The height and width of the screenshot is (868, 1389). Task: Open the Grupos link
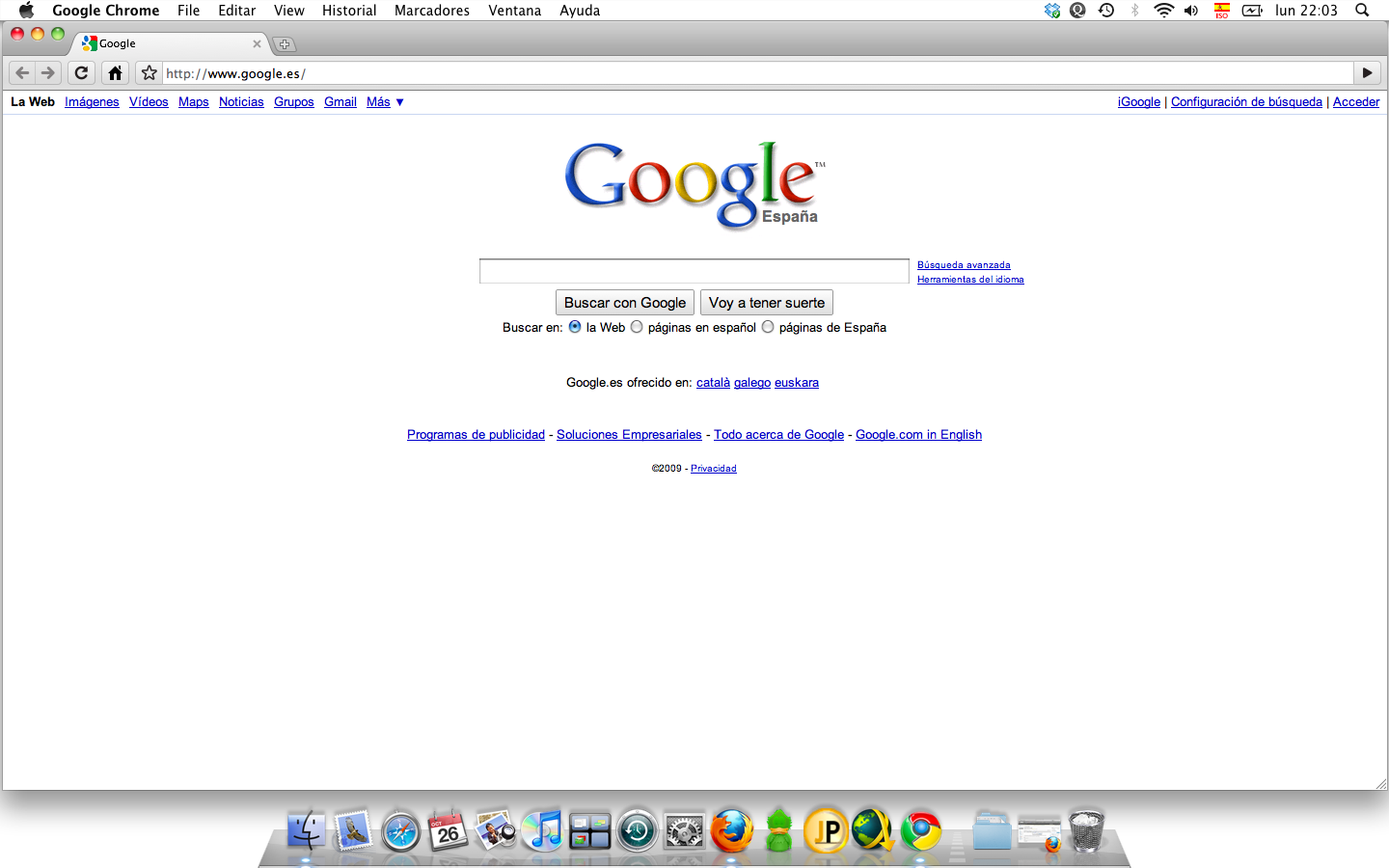coord(294,102)
